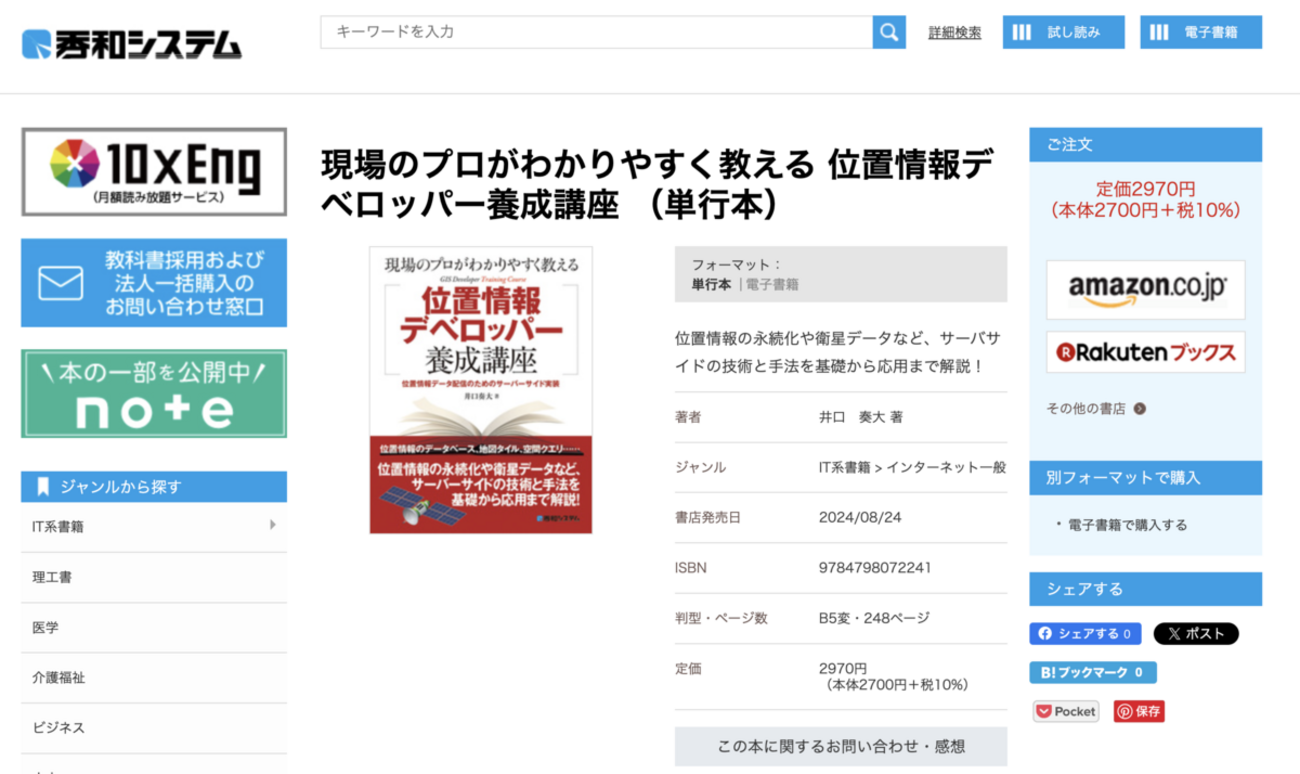Click the magnifying glass search icon
1300x774 pixels.
886,32
